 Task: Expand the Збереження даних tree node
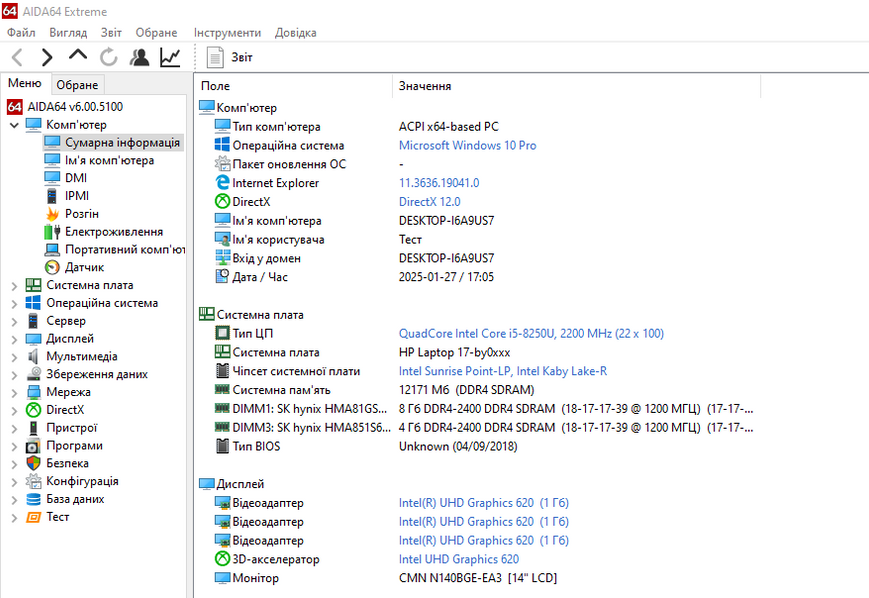coord(14,375)
